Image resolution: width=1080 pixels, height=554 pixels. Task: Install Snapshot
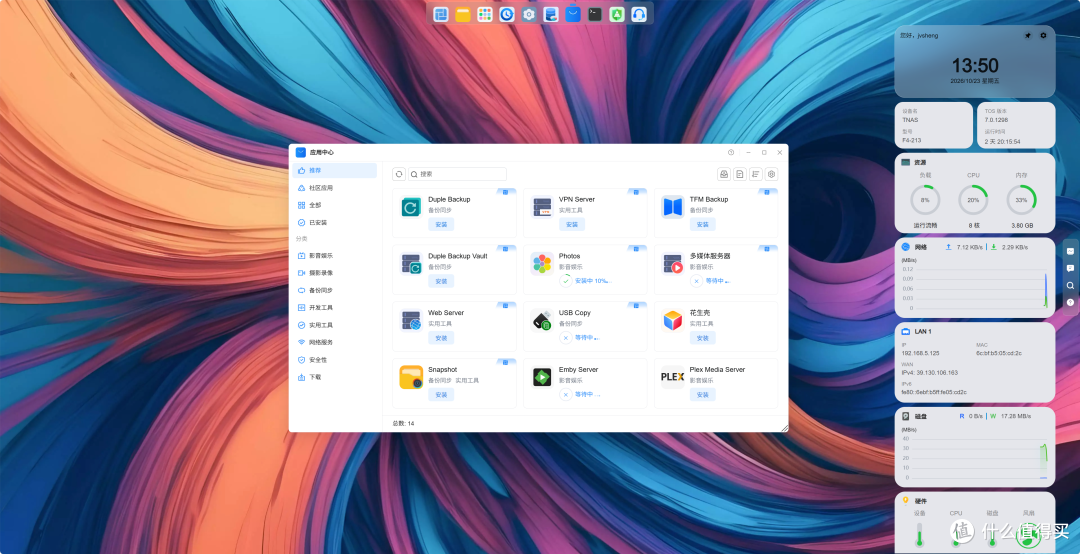pyautogui.click(x=442, y=395)
